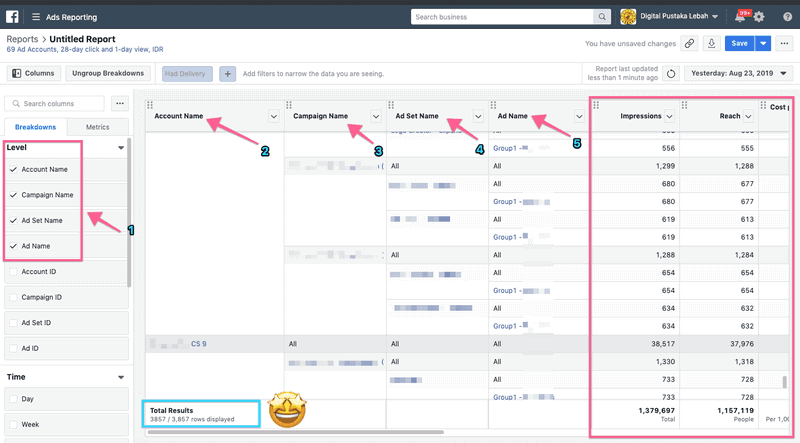This screenshot has height=443, width=800.
Task: Uncheck the Account Name breakdown
Action: pyautogui.click(x=13, y=170)
